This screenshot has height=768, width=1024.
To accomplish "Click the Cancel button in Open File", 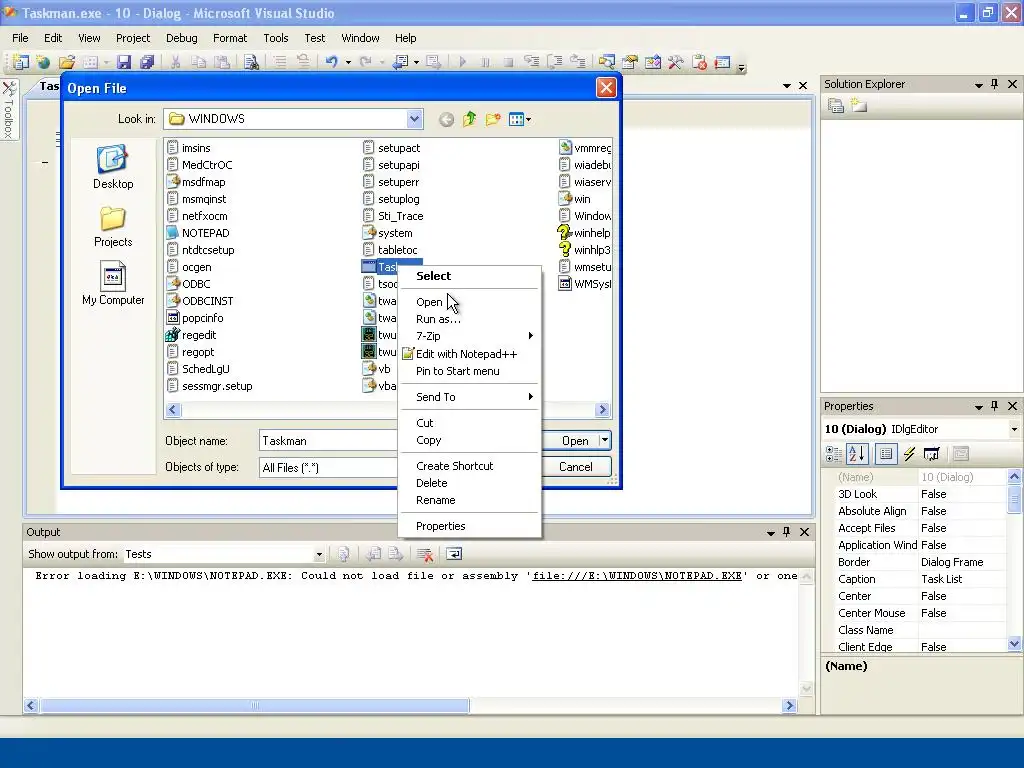I will (575, 466).
